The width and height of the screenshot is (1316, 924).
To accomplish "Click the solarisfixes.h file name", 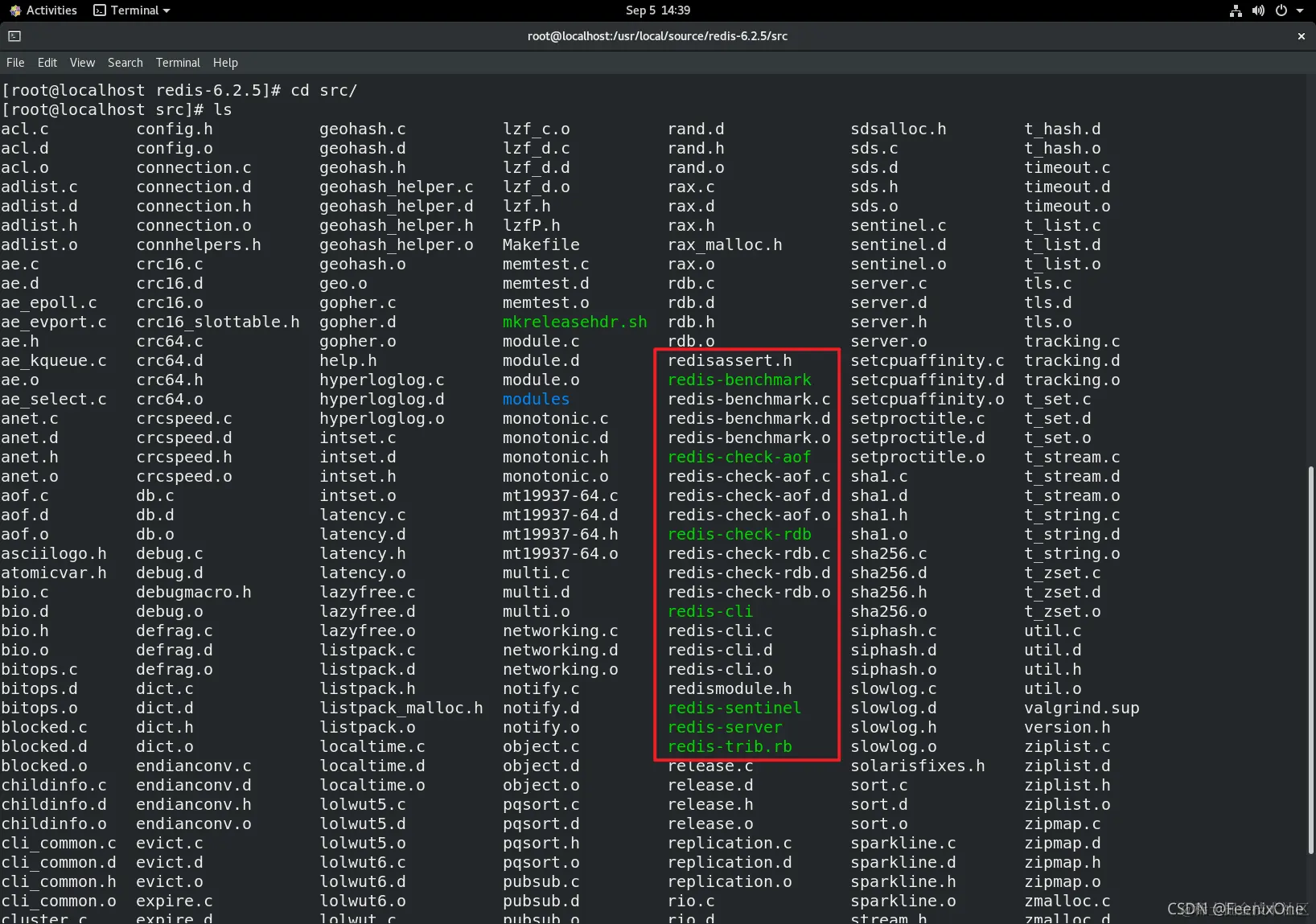I will tap(918, 766).
